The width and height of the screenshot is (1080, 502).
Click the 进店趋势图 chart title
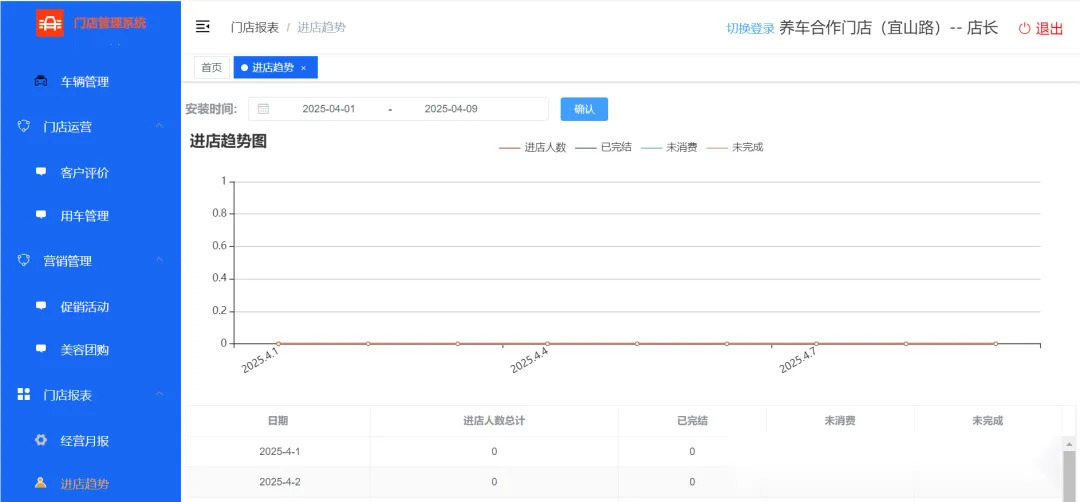[228, 141]
